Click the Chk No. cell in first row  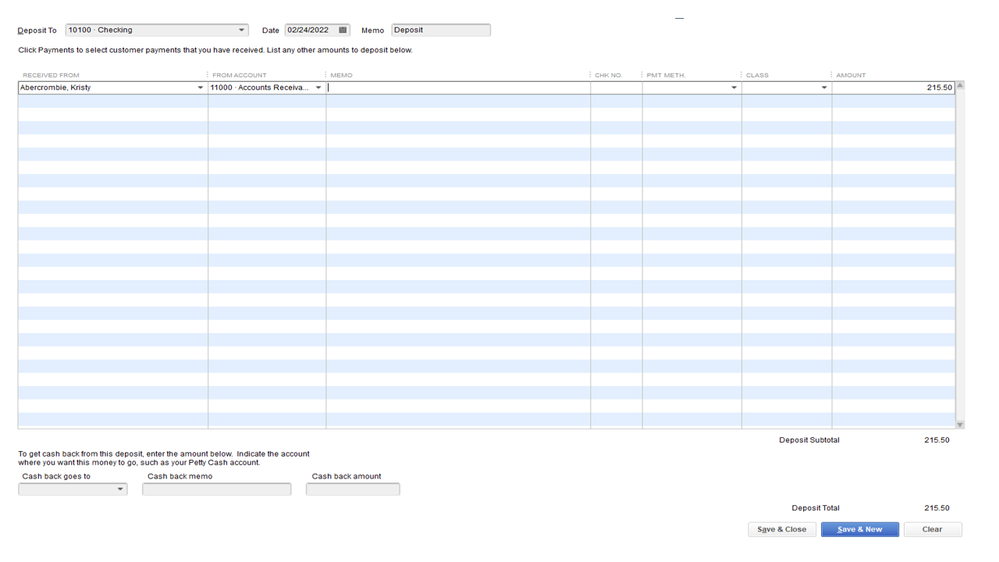pyautogui.click(x=616, y=88)
